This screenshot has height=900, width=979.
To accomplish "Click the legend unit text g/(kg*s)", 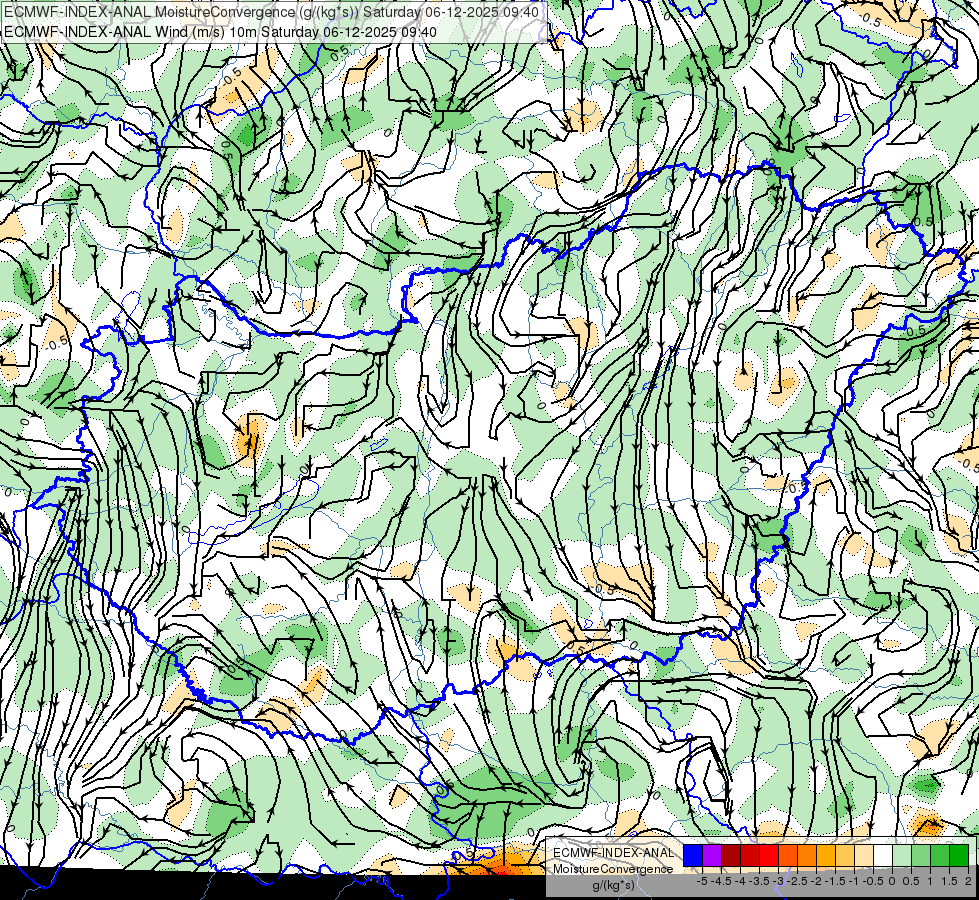I will tap(614, 886).
